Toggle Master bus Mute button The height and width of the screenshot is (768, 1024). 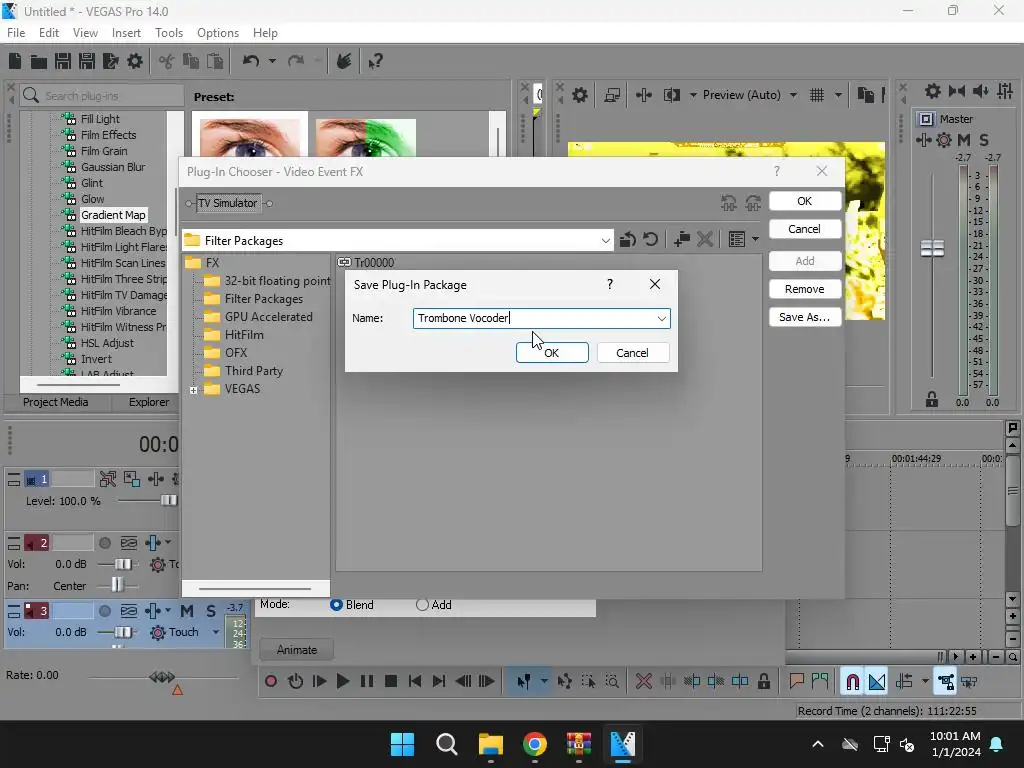coord(964,140)
